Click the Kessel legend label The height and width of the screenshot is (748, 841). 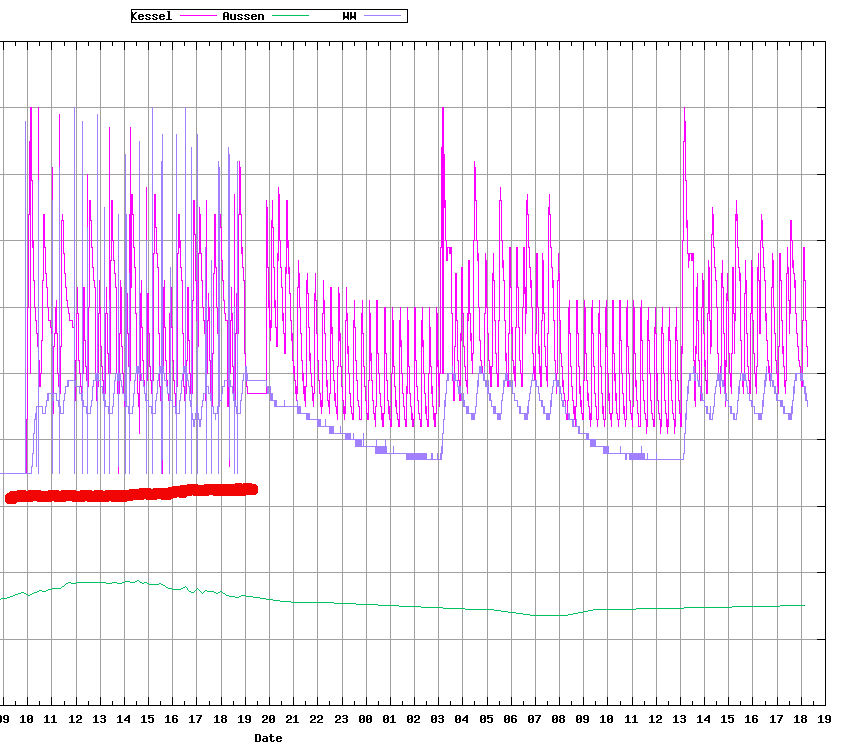pyautogui.click(x=152, y=16)
